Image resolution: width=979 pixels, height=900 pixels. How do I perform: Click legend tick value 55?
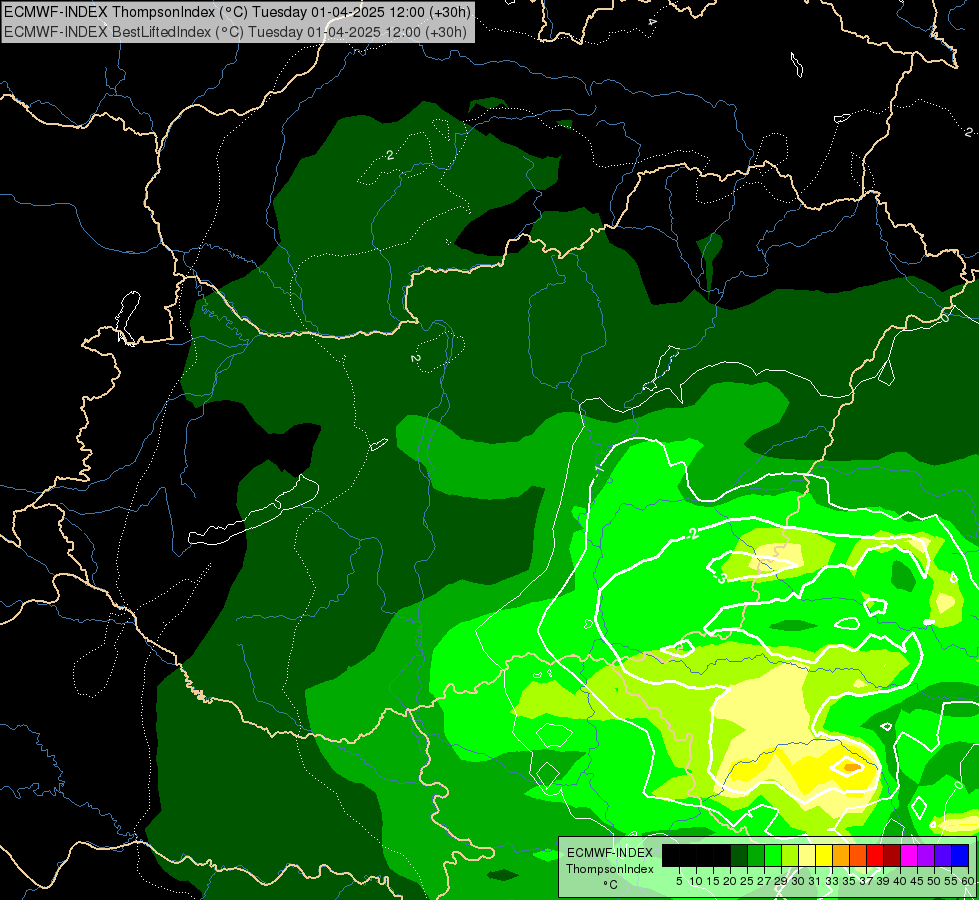tap(952, 881)
